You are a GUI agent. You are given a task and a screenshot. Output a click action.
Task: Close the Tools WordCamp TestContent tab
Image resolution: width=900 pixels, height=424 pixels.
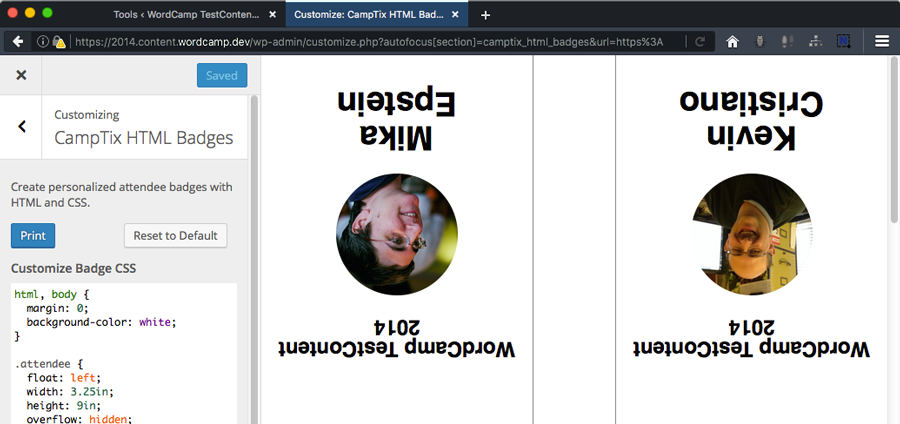tap(272, 15)
